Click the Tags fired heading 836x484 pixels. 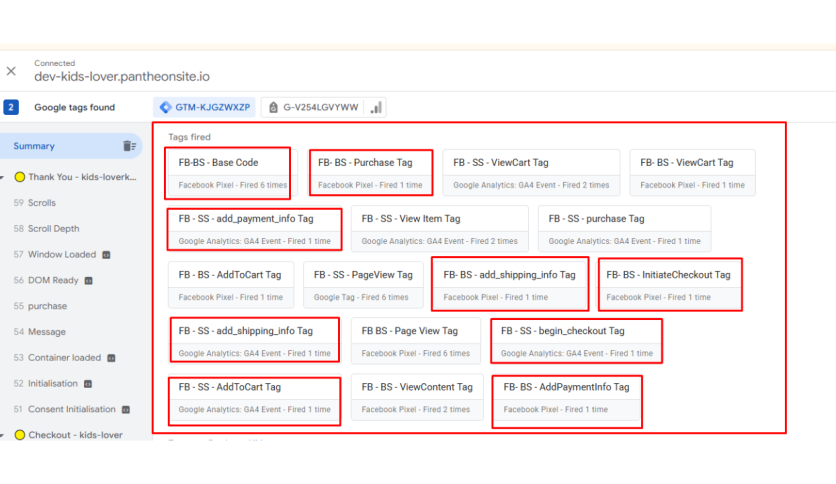point(189,137)
